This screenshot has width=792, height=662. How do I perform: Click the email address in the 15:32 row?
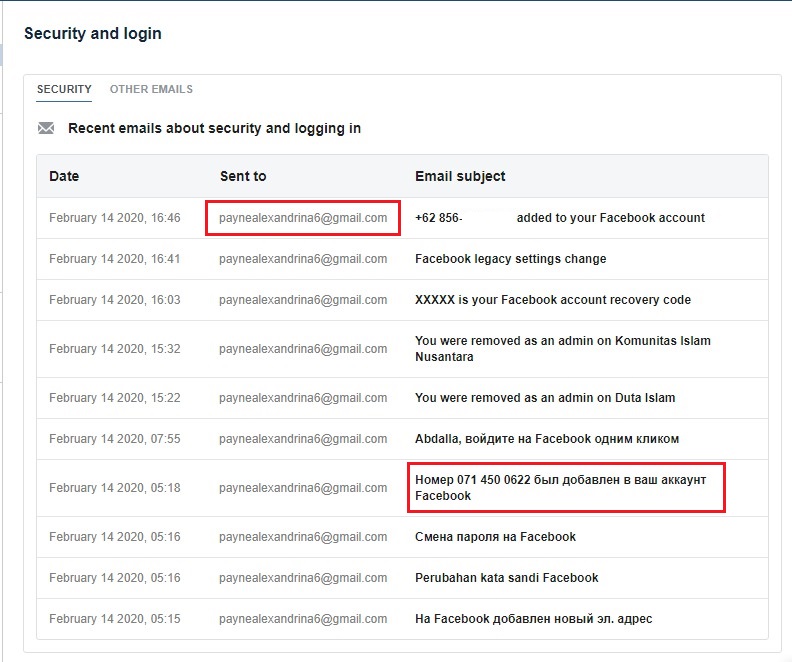pyautogui.click(x=303, y=349)
